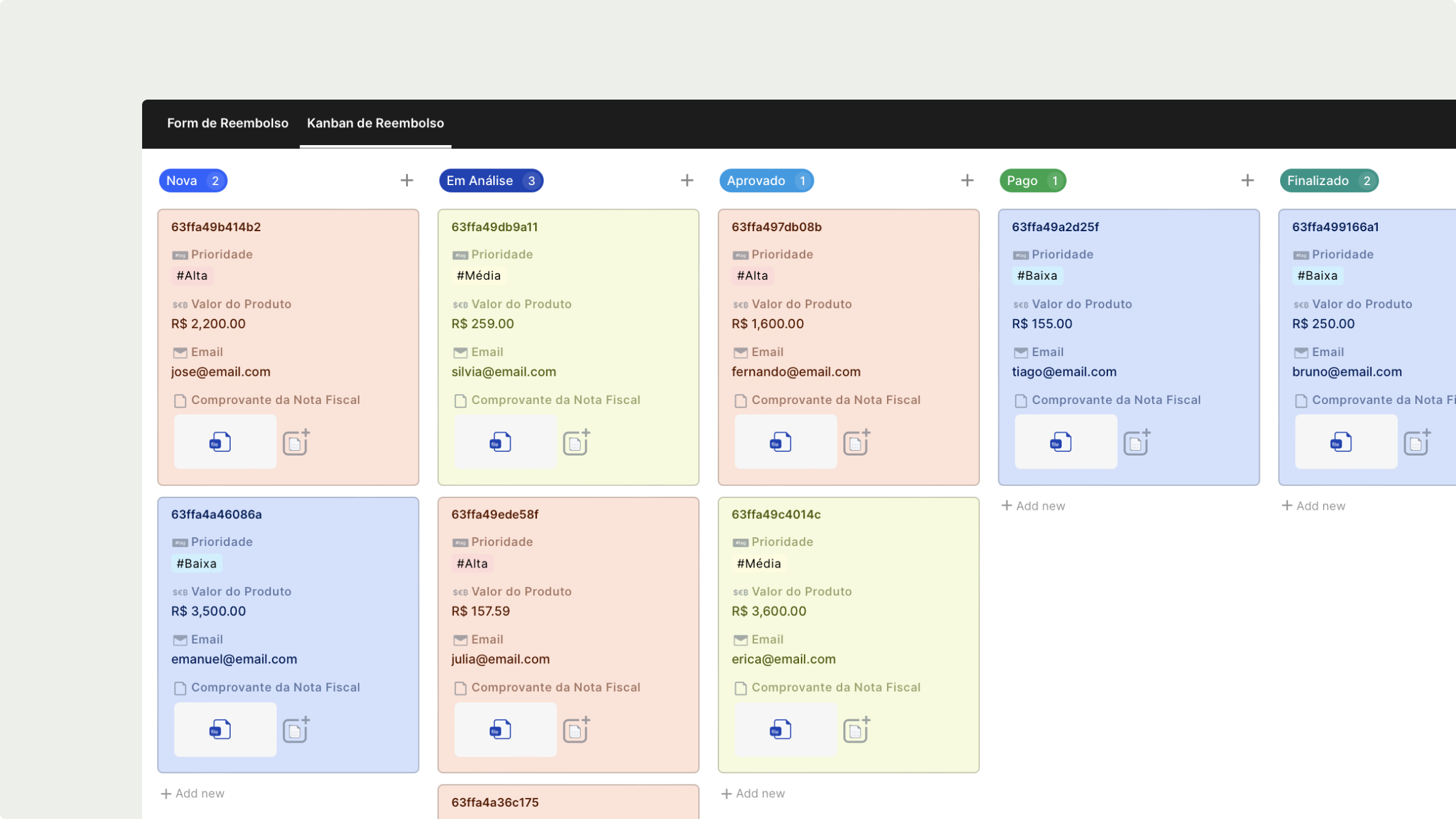
Task: Open file thumbnail on bruno@email.com card
Action: point(1345,441)
